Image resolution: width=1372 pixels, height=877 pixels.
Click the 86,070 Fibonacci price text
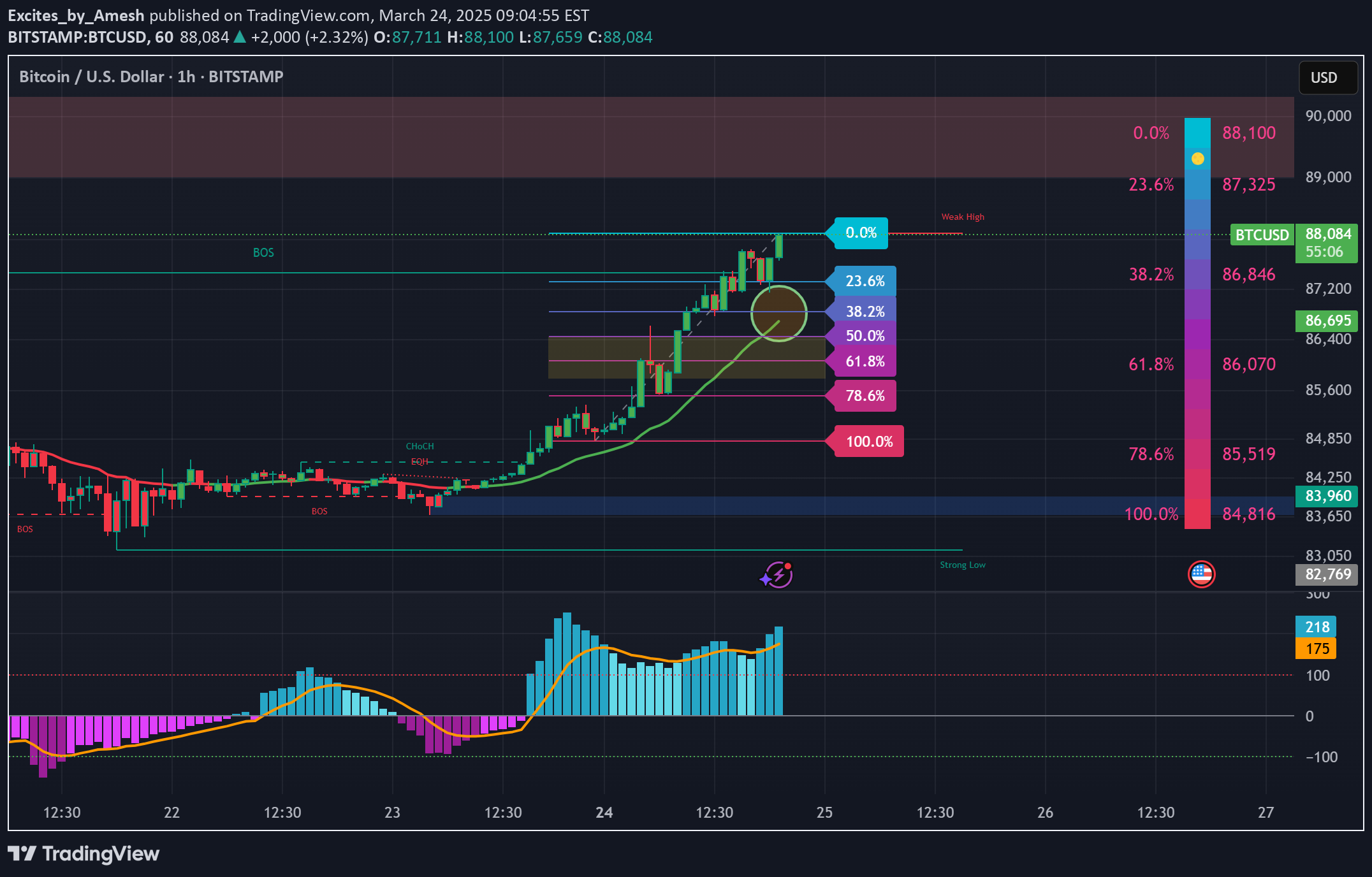click(x=1249, y=365)
